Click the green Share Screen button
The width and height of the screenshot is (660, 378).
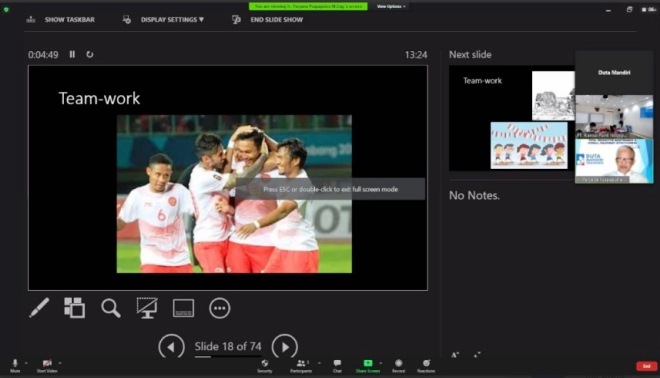click(x=368, y=366)
